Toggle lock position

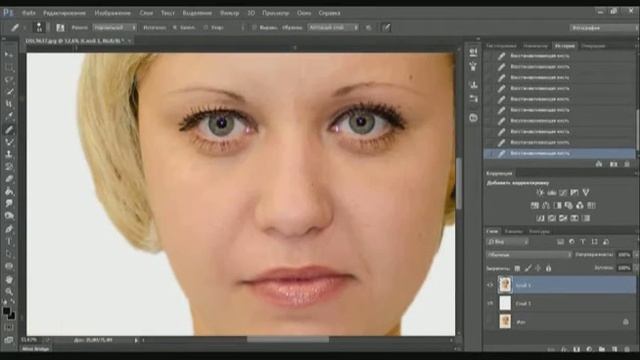tap(538, 268)
